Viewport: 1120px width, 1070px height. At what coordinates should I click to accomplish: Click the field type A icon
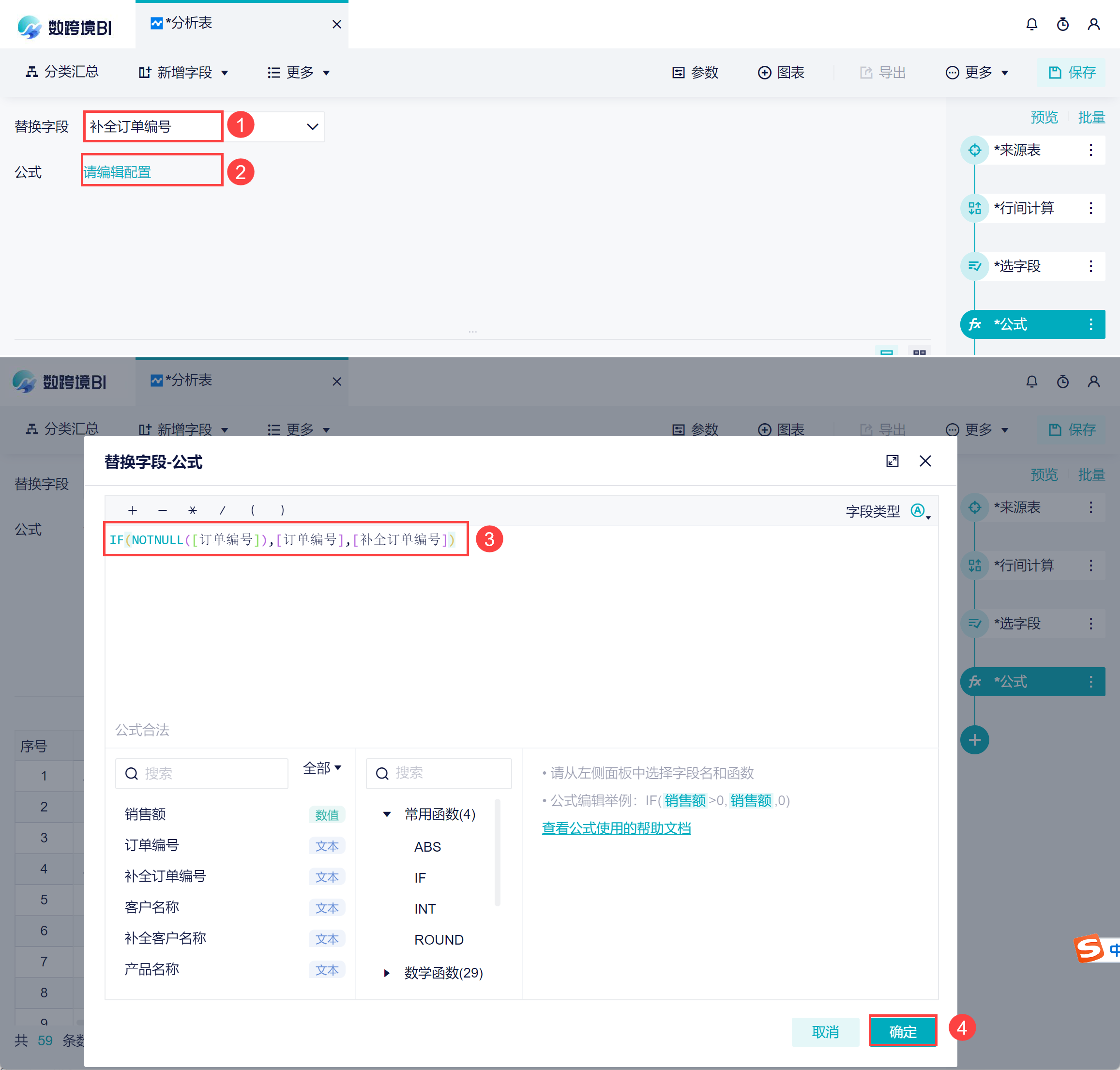[918, 510]
